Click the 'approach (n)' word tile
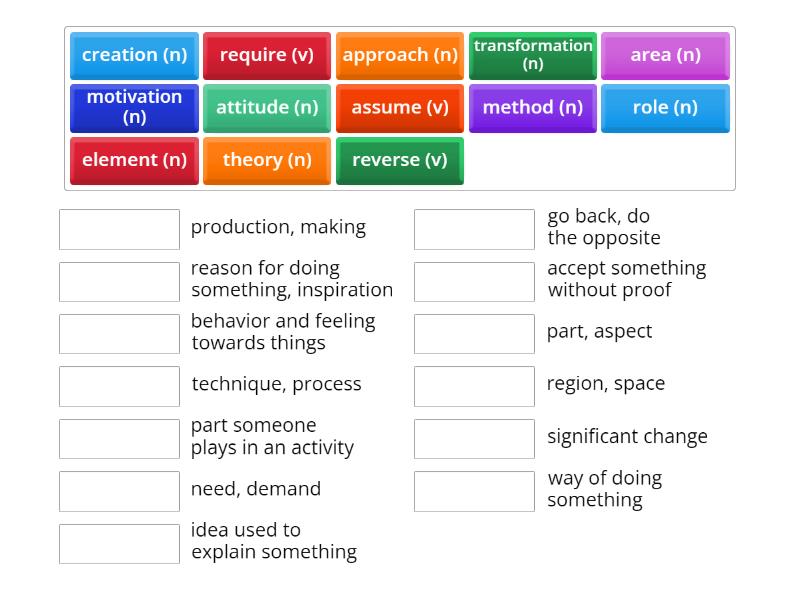Screen dimensions: 800x600 point(400,55)
